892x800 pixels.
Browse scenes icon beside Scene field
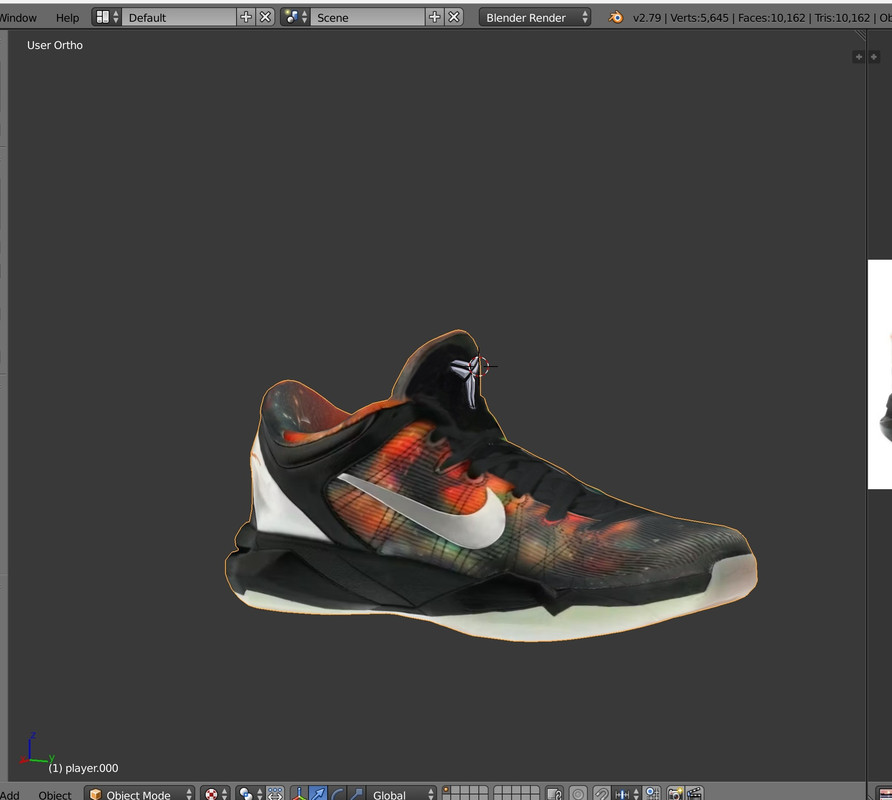tap(295, 17)
